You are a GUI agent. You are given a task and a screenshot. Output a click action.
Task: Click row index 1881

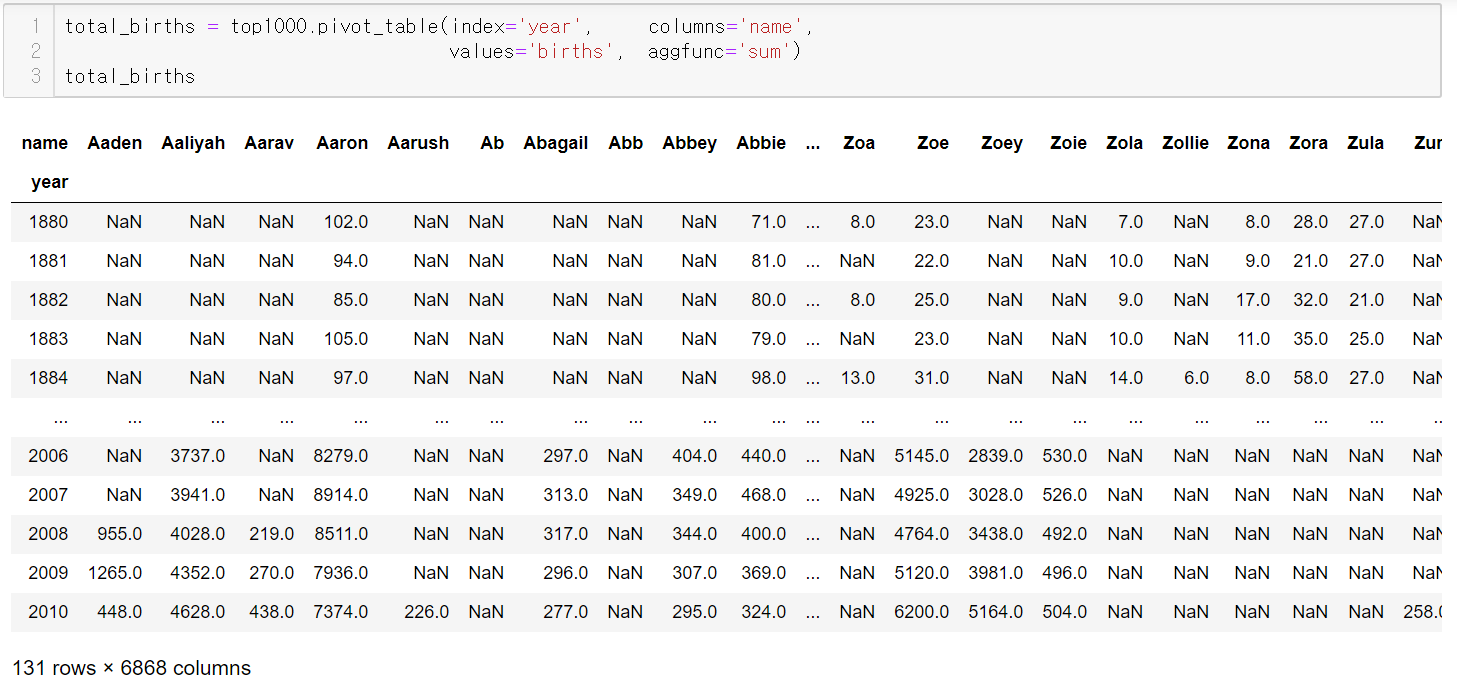pos(48,261)
